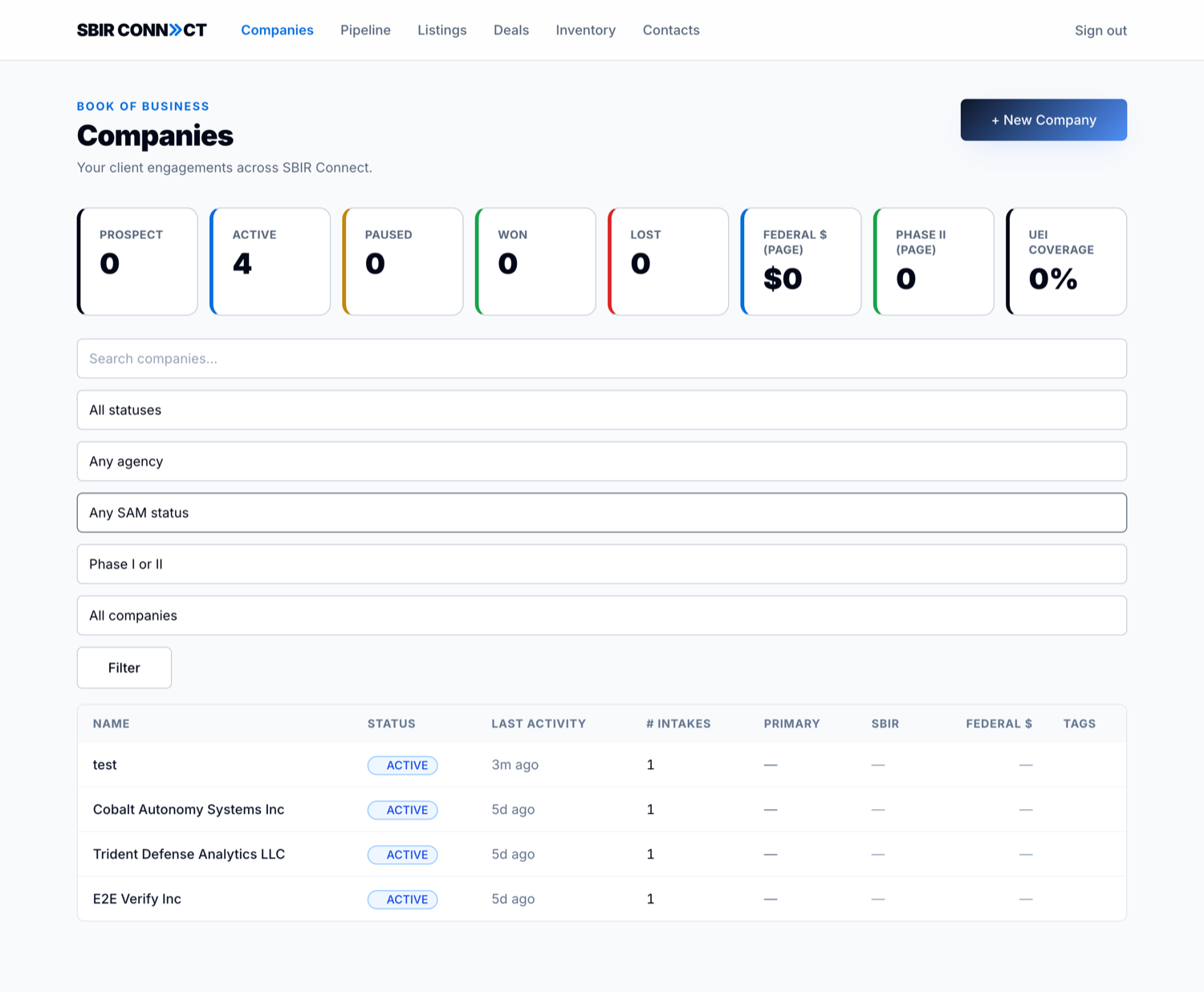
Task: Click the NAME column header
Action: tap(111, 723)
